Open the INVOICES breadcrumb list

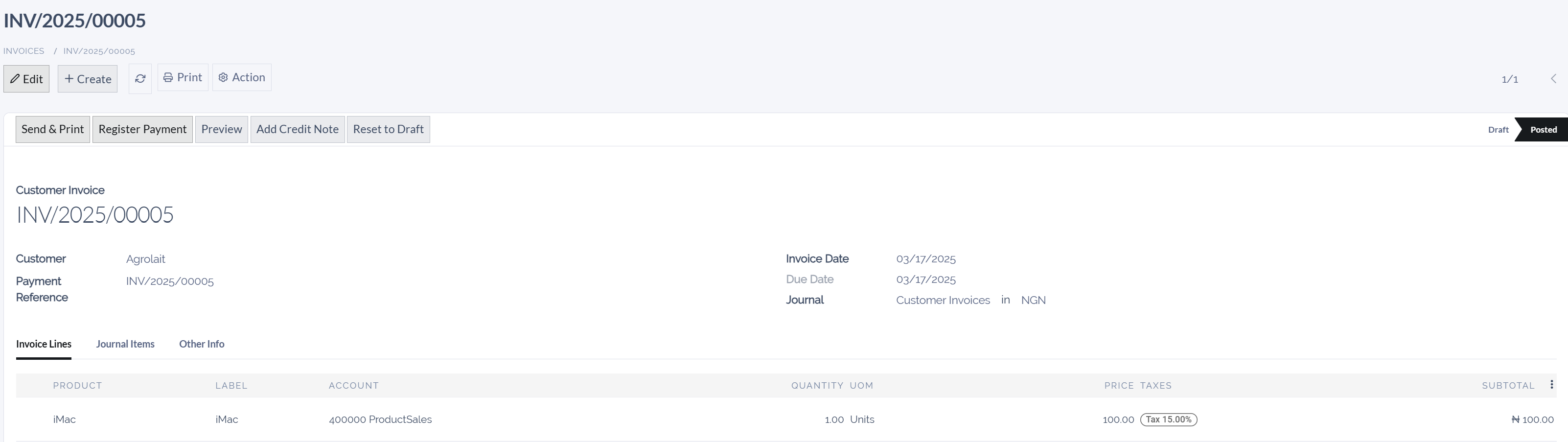tap(23, 50)
